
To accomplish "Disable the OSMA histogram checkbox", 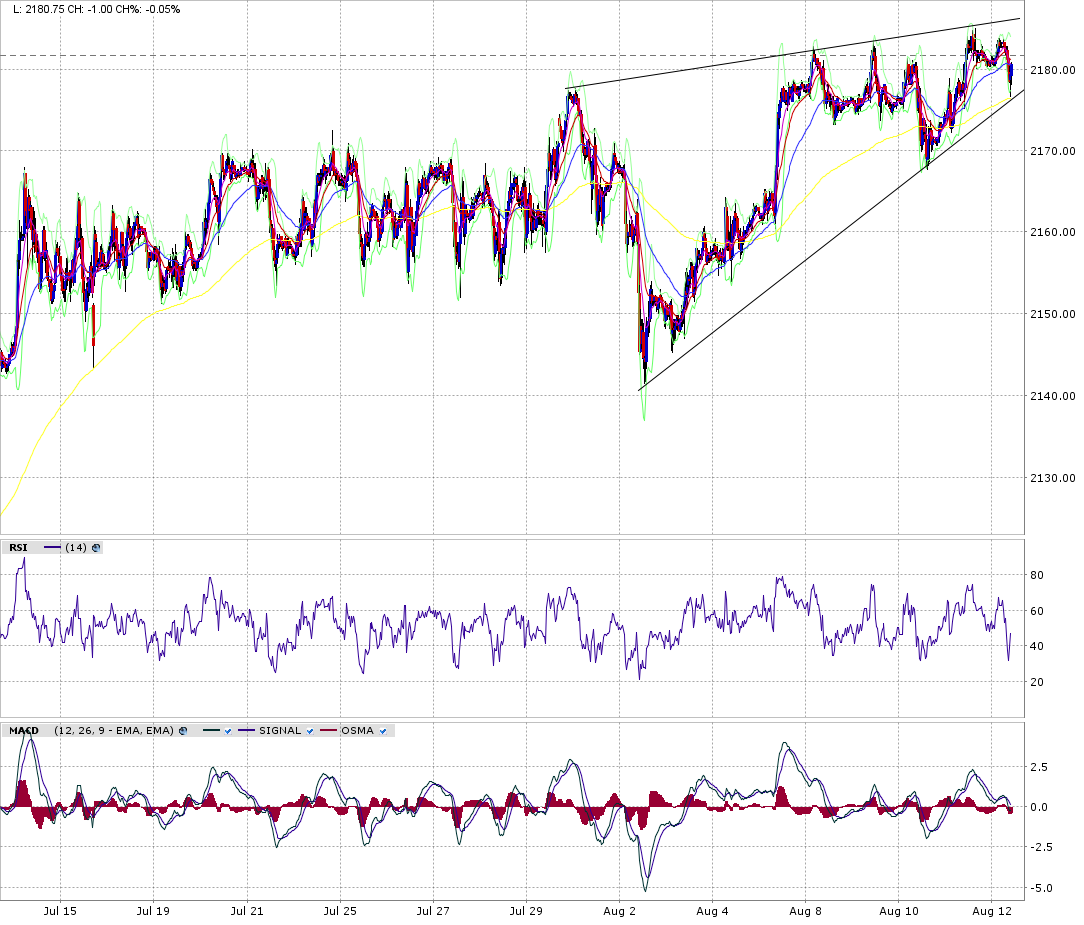I will 383,731.
